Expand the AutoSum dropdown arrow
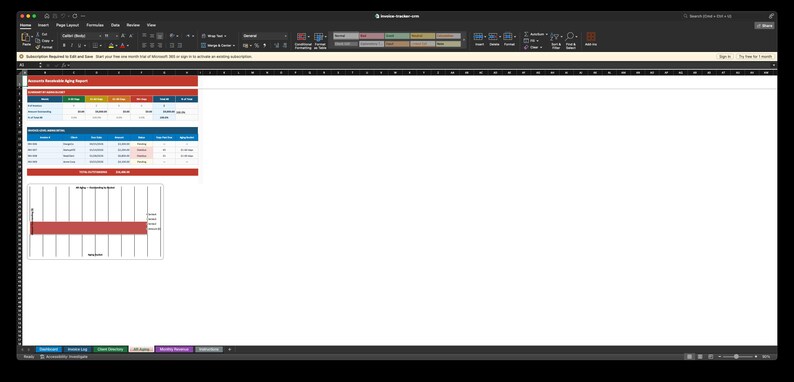 (x=547, y=34)
